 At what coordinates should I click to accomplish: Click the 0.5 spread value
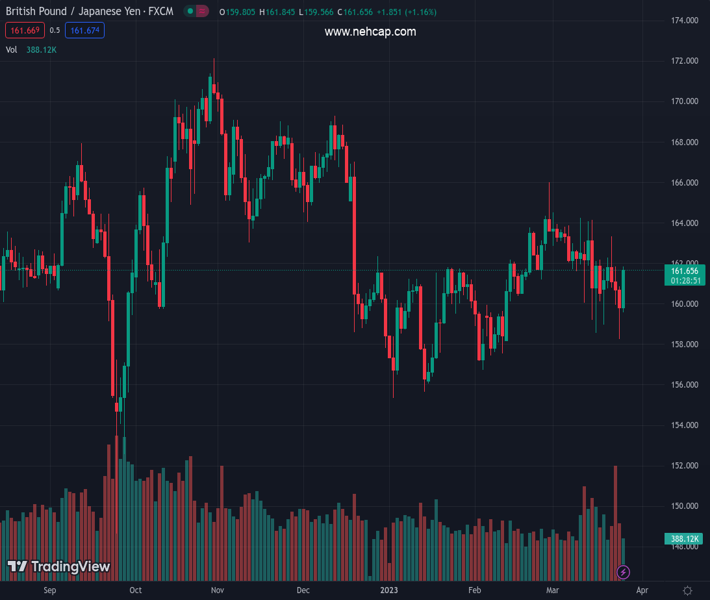click(x=55, y=31)
